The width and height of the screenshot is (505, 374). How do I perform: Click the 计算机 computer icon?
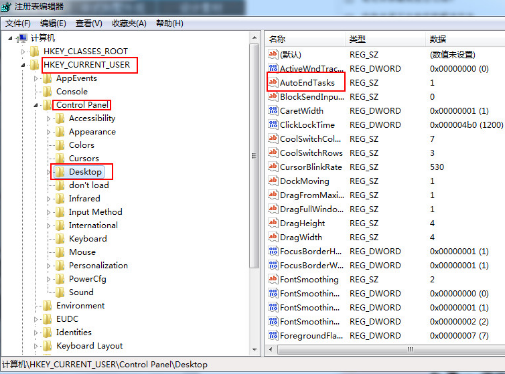[x=22, y=38]
